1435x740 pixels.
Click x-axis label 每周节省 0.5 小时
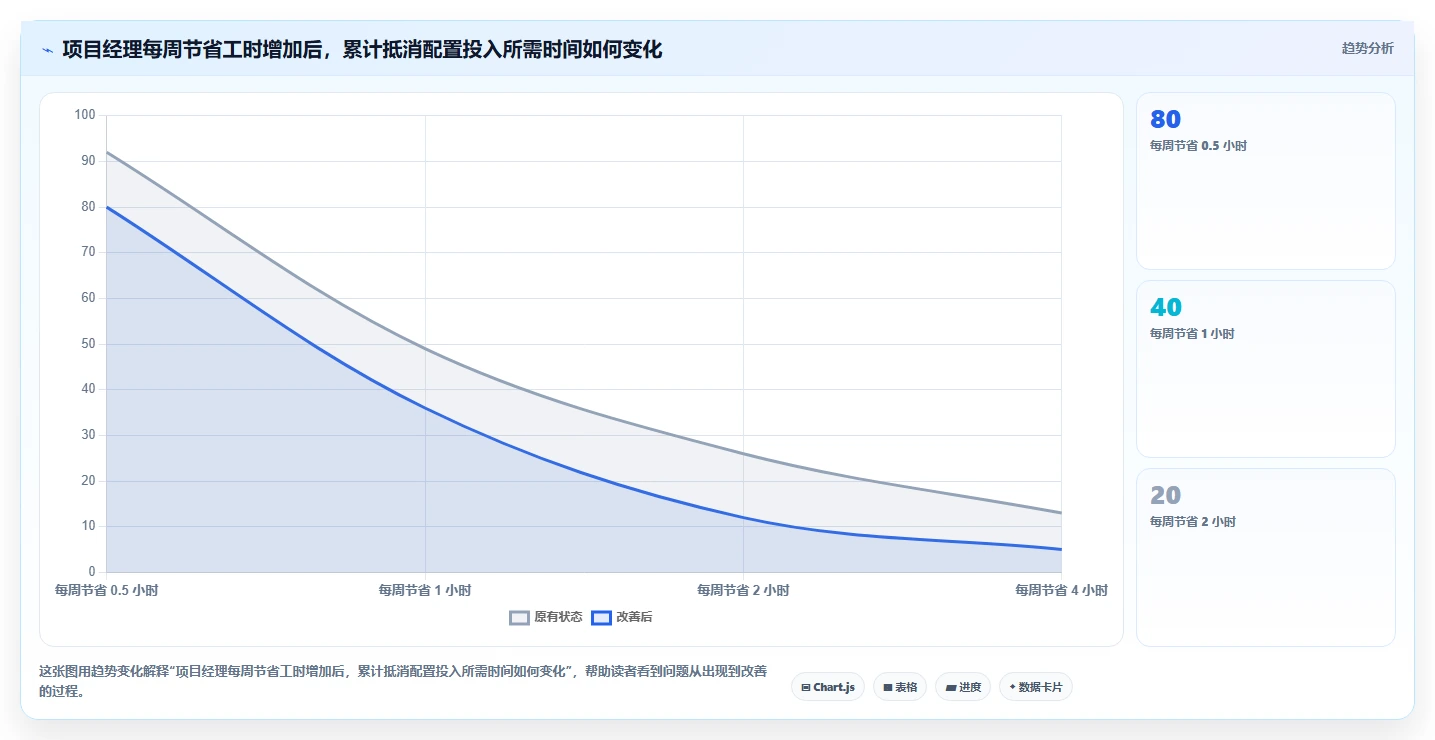[x=106, y=591]
